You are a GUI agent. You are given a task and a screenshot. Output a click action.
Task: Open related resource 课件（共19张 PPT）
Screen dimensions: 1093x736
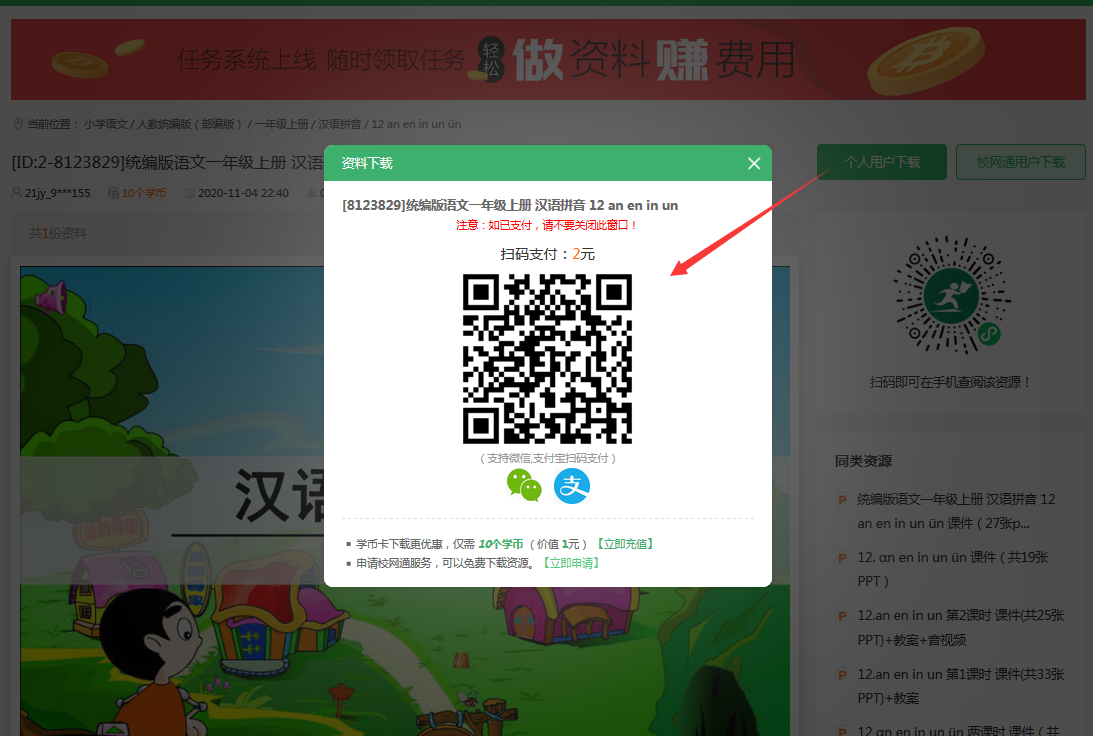(953, 569)
